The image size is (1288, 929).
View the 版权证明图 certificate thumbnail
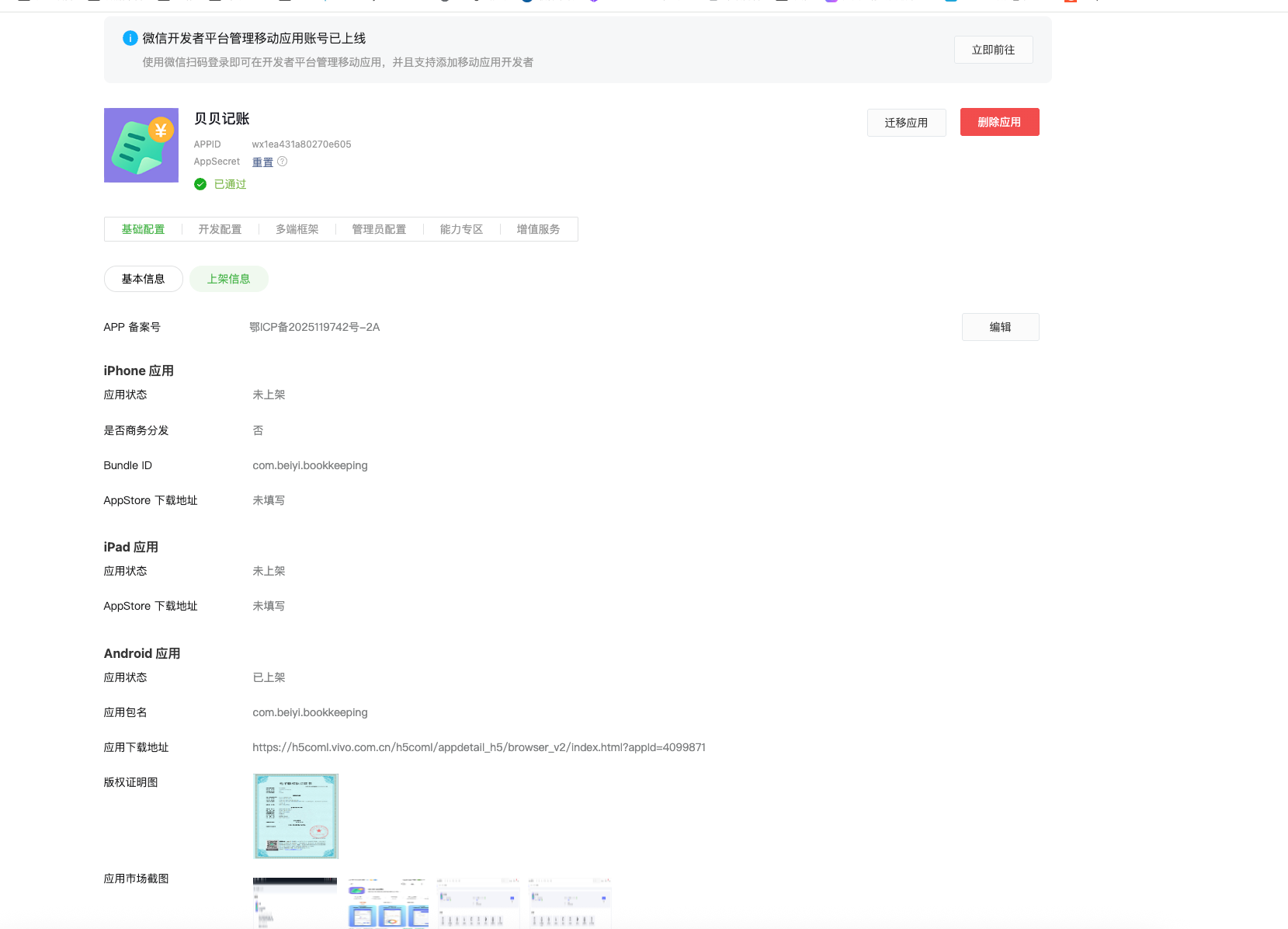click(296, 816)
